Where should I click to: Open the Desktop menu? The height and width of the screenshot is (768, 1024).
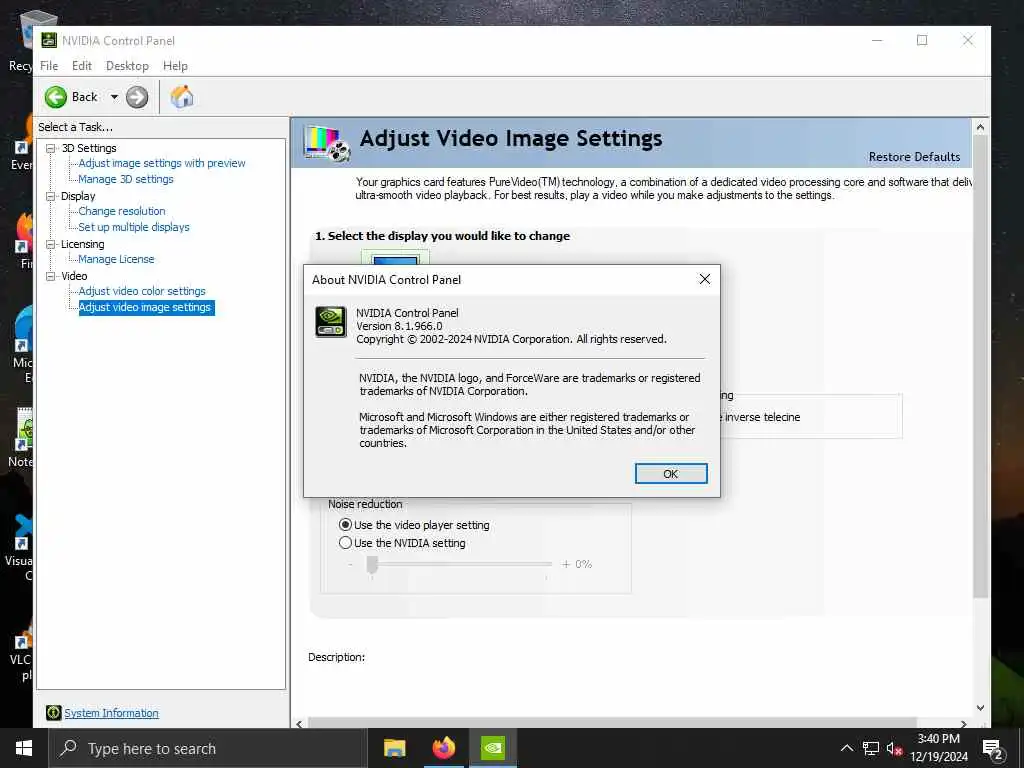tap(127, 66)
